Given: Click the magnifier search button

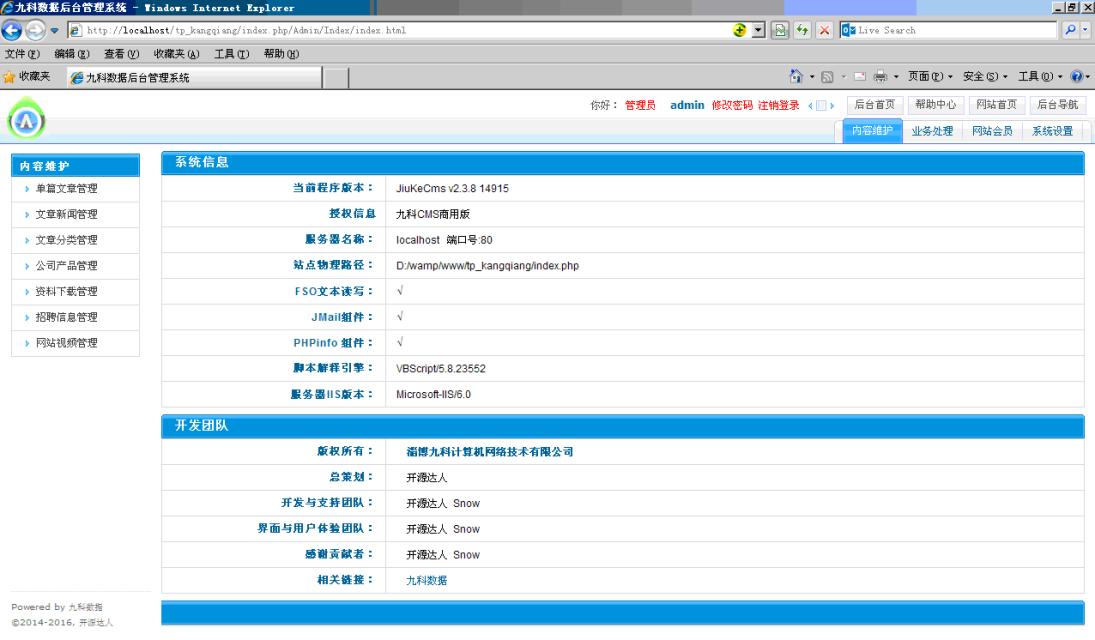Looking at the screenshot, I should [x=1070, y=30].
